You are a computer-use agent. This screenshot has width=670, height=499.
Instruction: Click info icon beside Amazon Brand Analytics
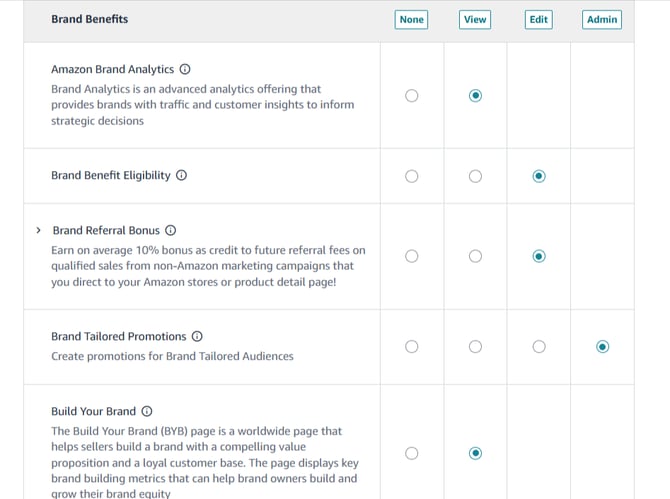pyautogui.click(x=184, y=70)
